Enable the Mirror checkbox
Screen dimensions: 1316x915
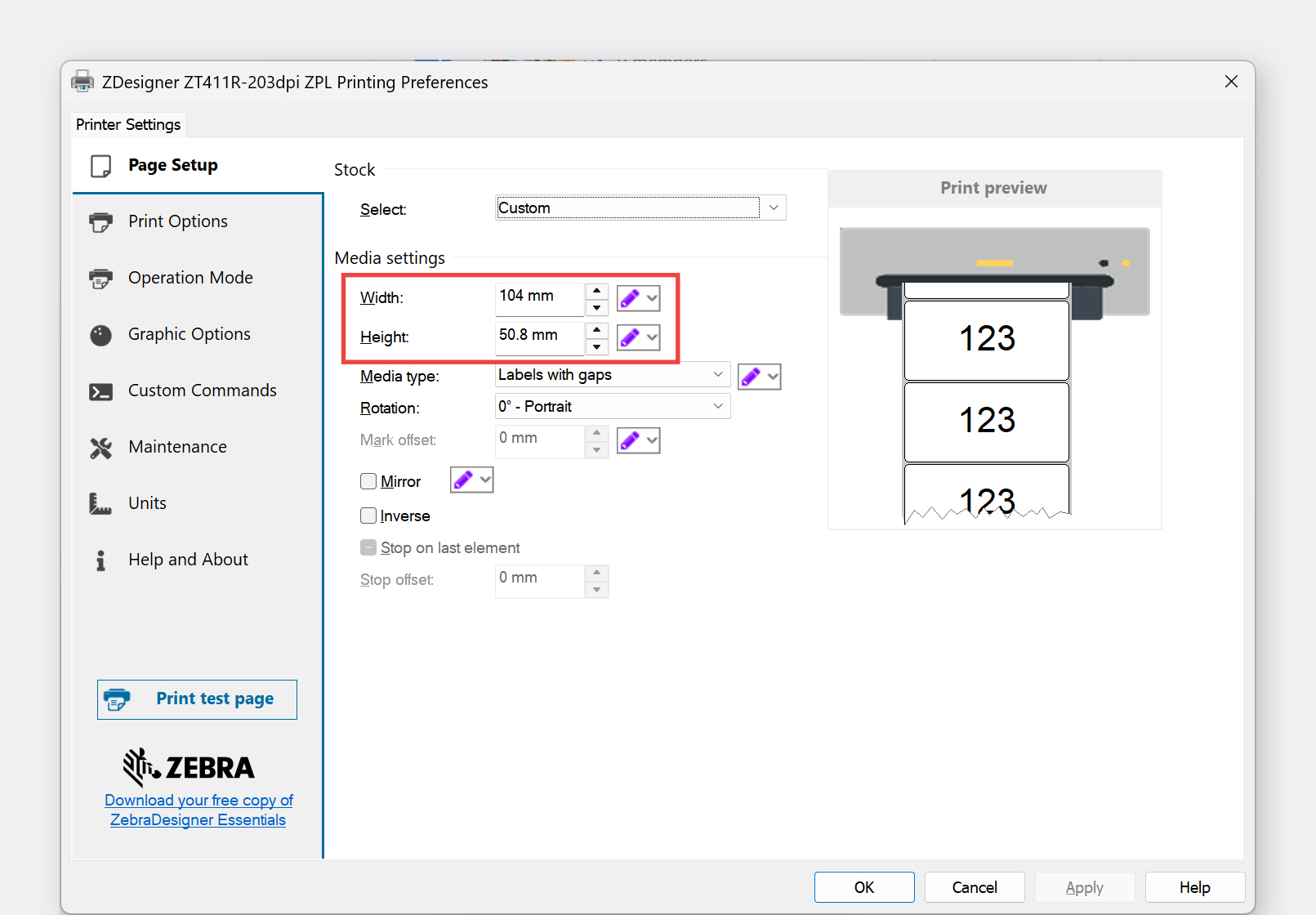coord(368,481)
